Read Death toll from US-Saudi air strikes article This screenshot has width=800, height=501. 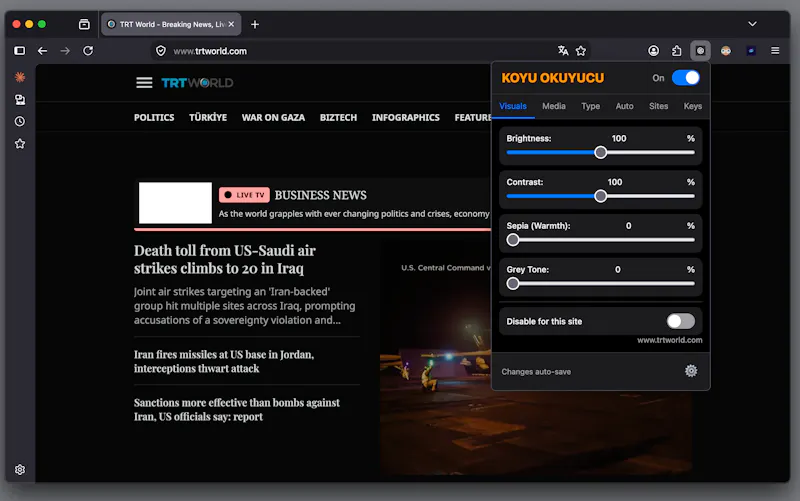[225, 259]
